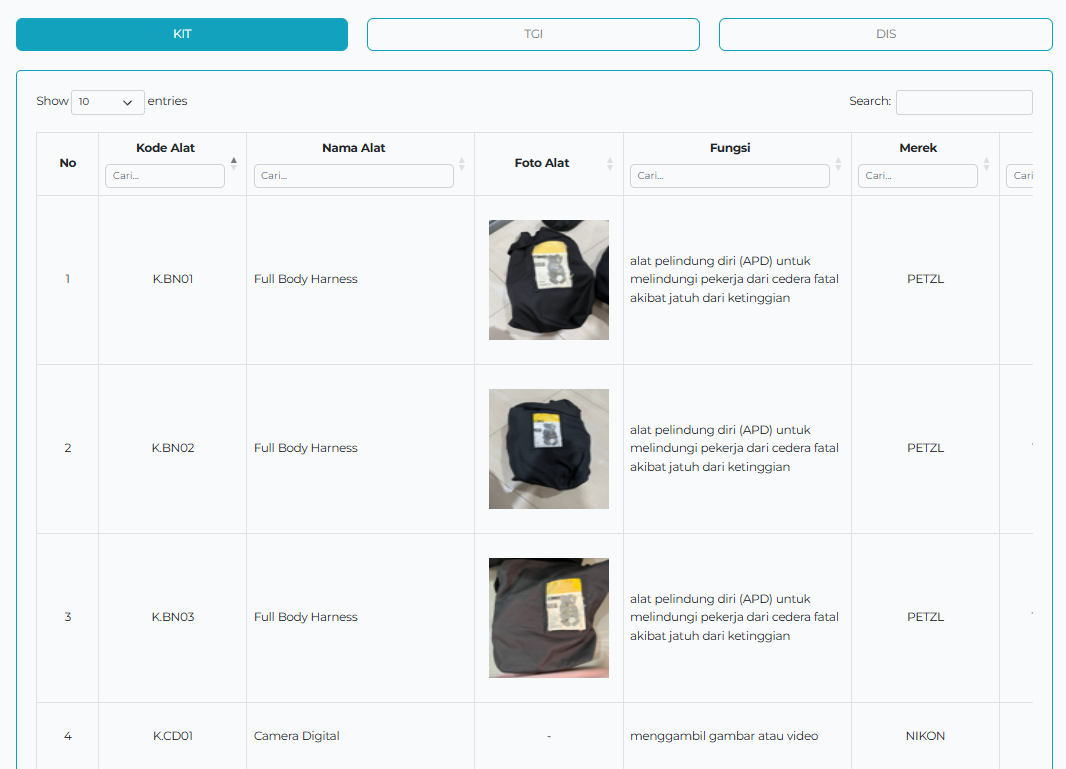Open K.BN03 harness photo thumbnail
The image size is (1066, 769).
(x=549, y=618)
